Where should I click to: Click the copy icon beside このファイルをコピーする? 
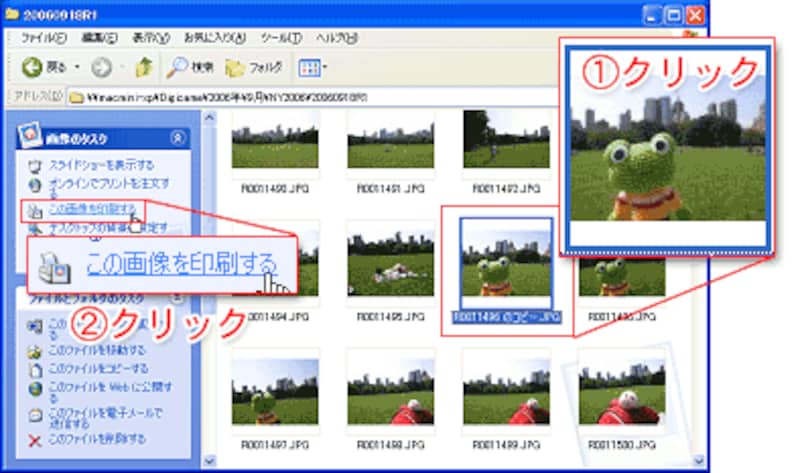point(35,369)
